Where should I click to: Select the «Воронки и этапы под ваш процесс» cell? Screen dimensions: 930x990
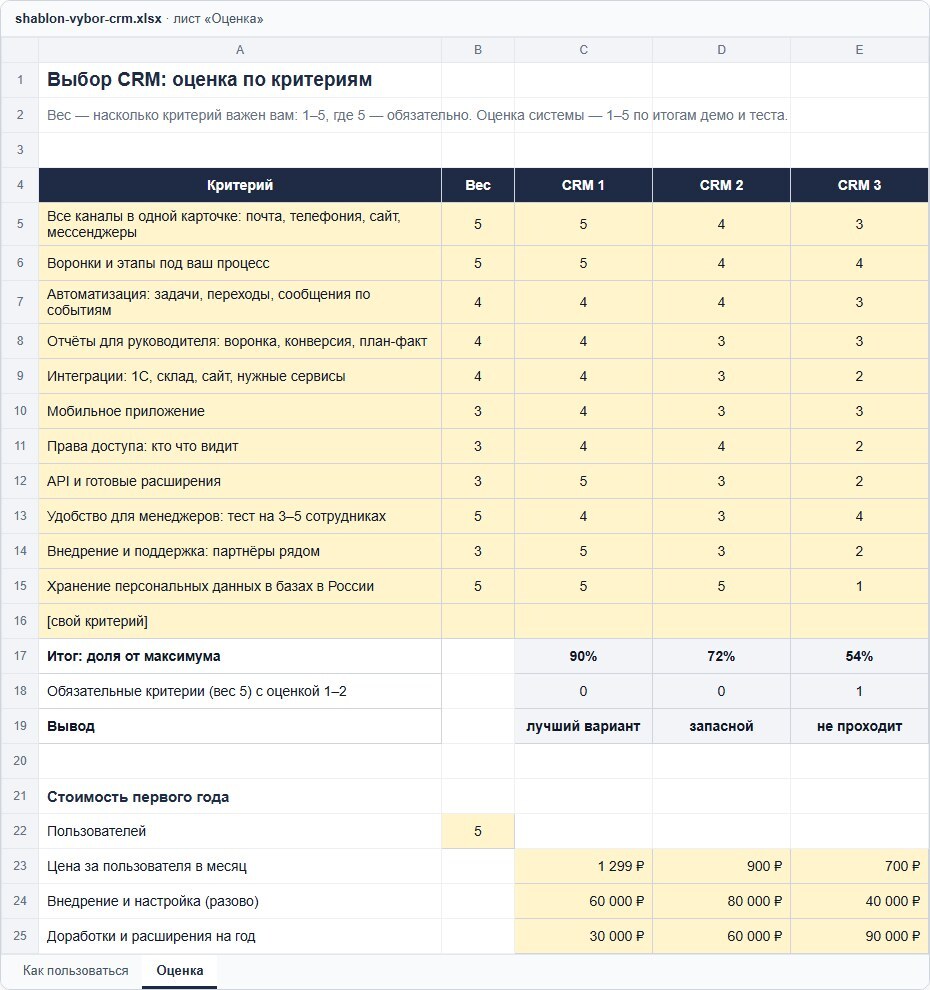tap(240, 263)
